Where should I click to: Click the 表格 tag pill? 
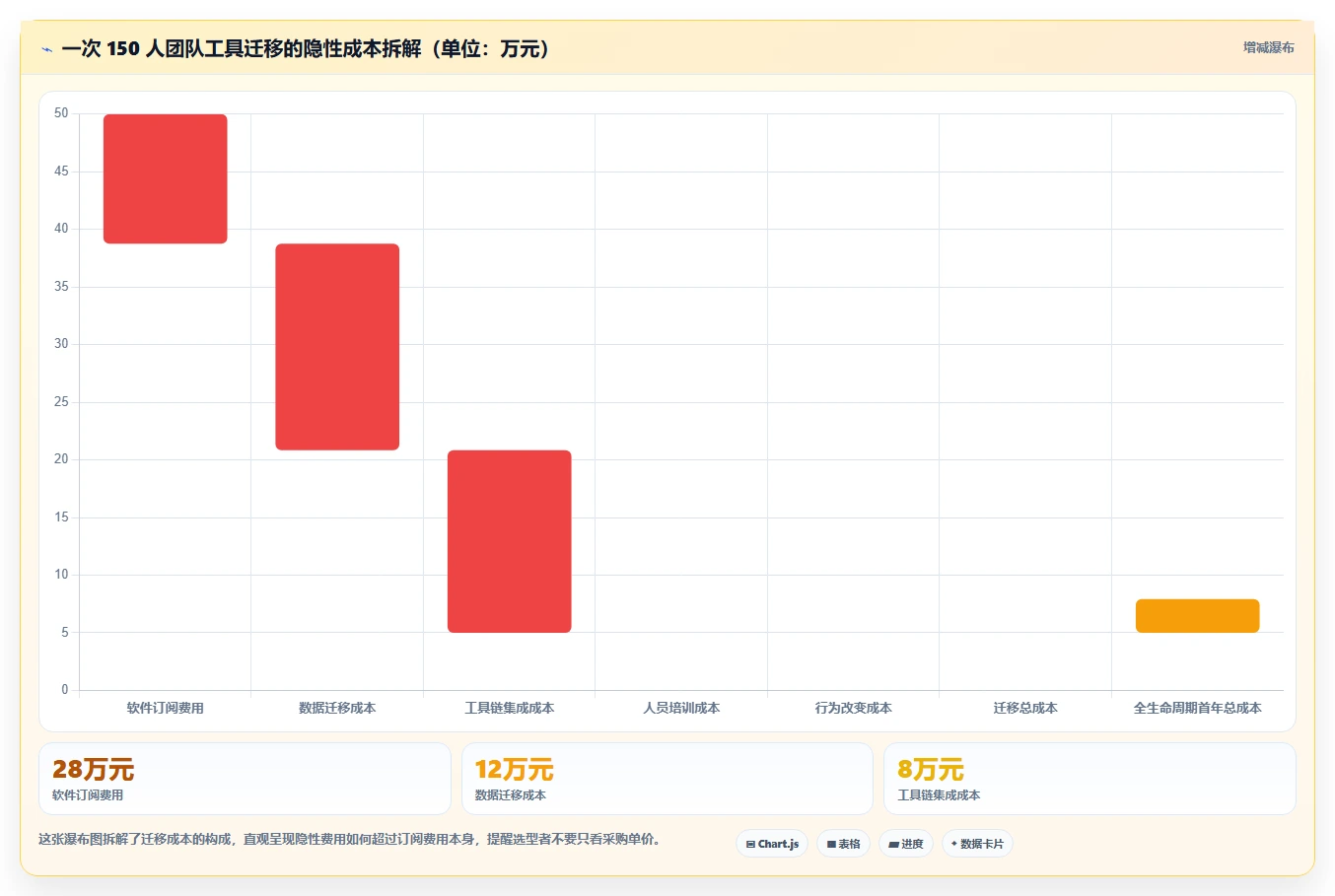pos(843,844)
